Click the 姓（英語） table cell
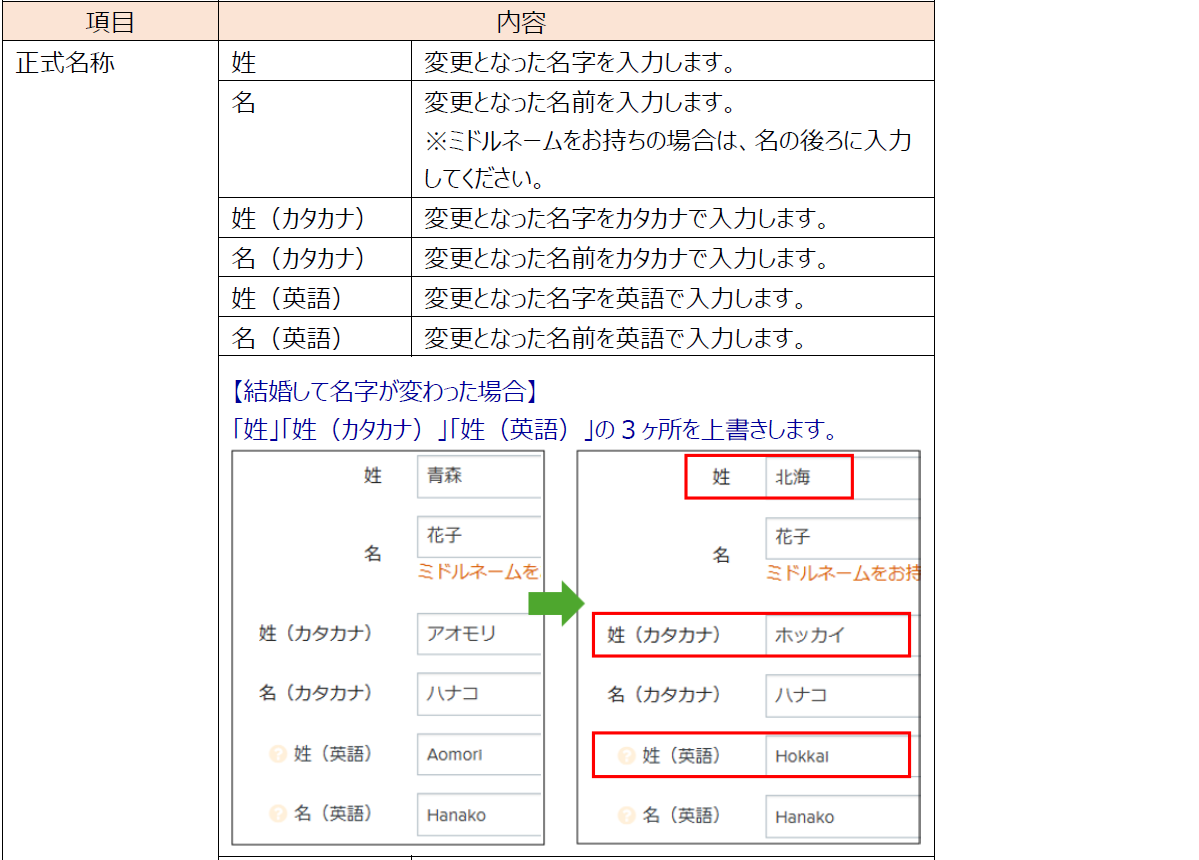Screen dimensions: 1199x860 pos(315,297)
